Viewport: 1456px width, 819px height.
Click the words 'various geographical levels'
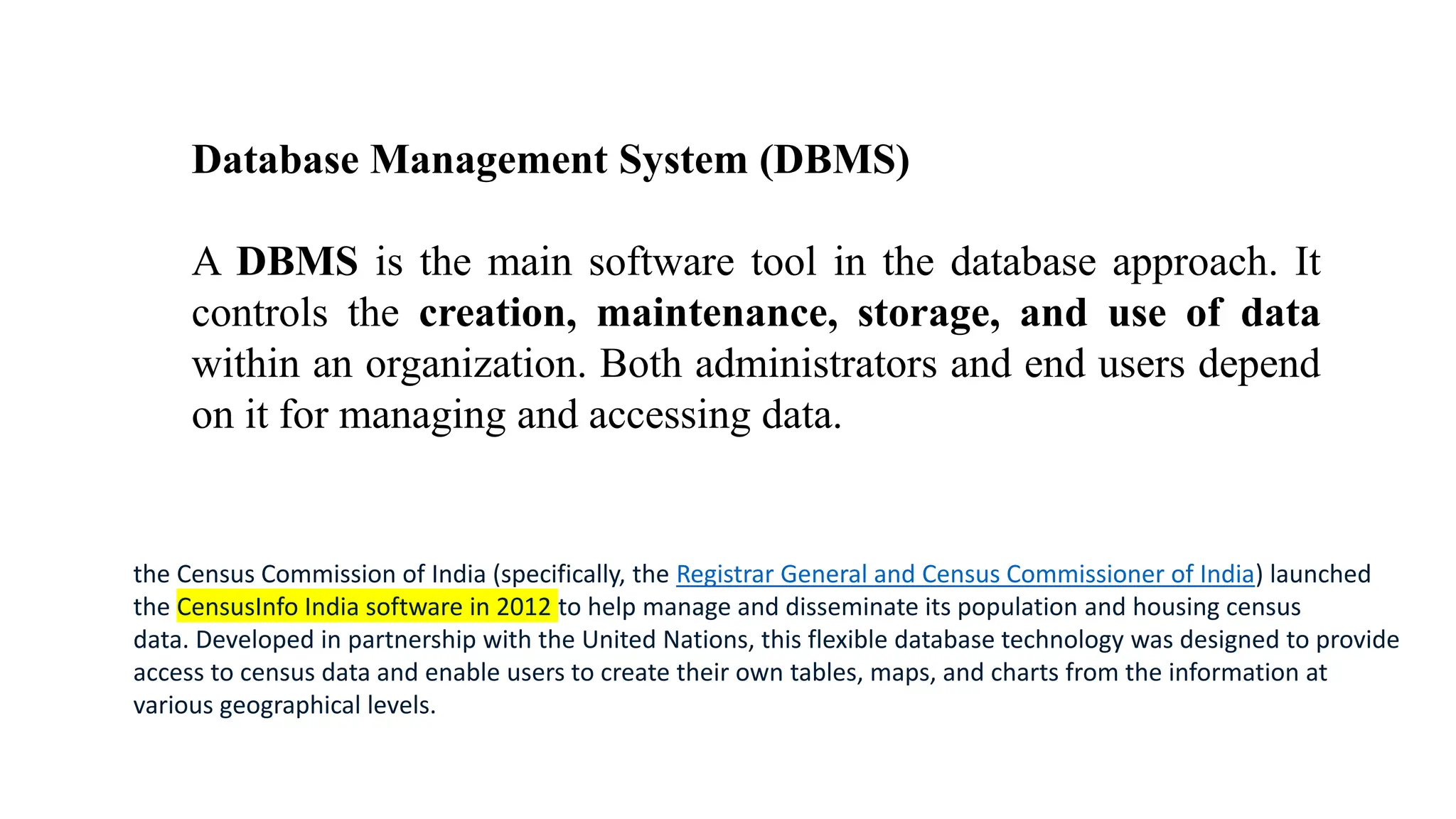(x=283, y=705)
